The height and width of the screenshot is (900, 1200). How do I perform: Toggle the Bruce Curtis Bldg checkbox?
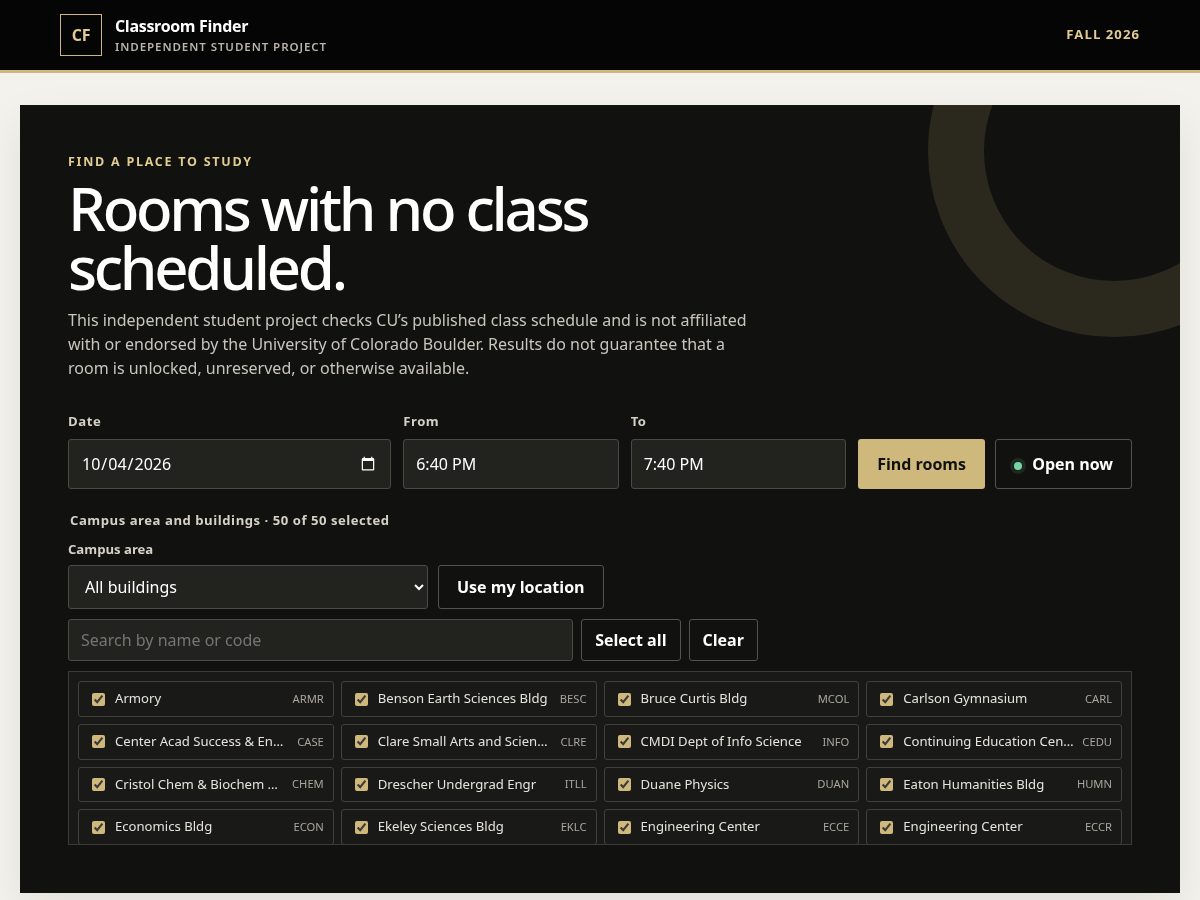(624, 699)
